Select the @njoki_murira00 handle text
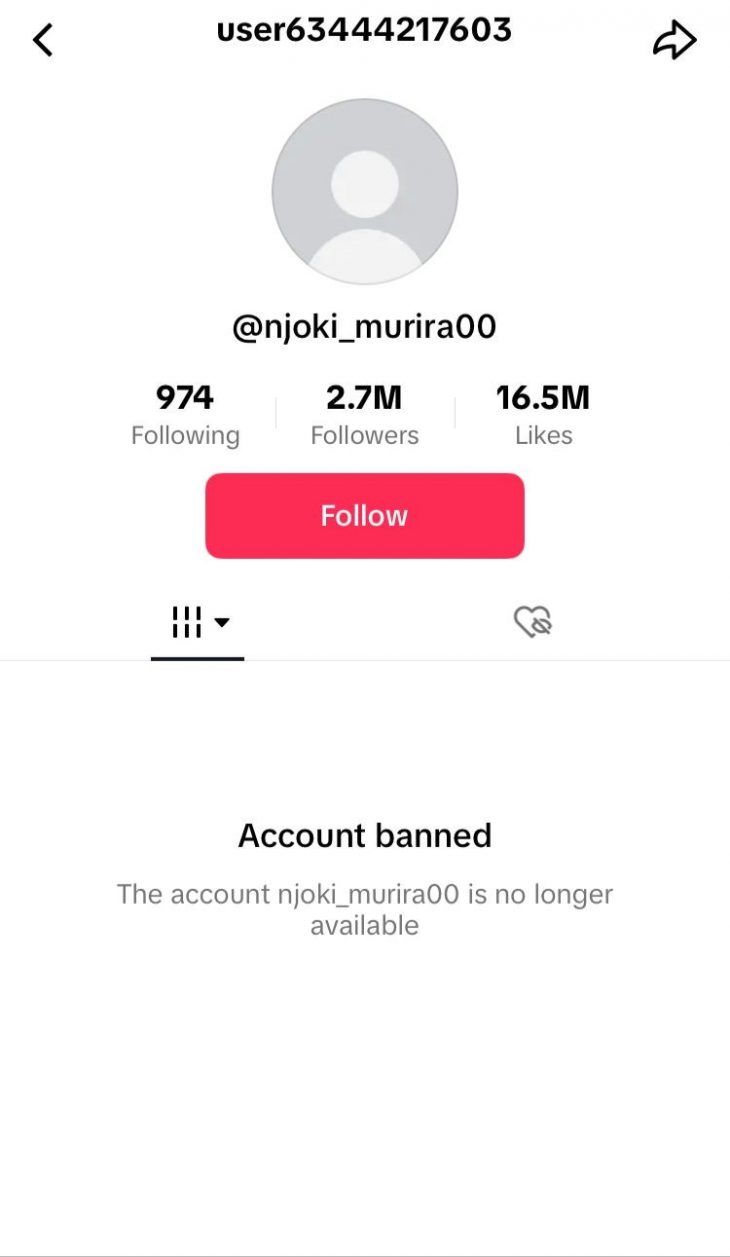This screenshot has width=730, height=1257. tap(365, 327)
